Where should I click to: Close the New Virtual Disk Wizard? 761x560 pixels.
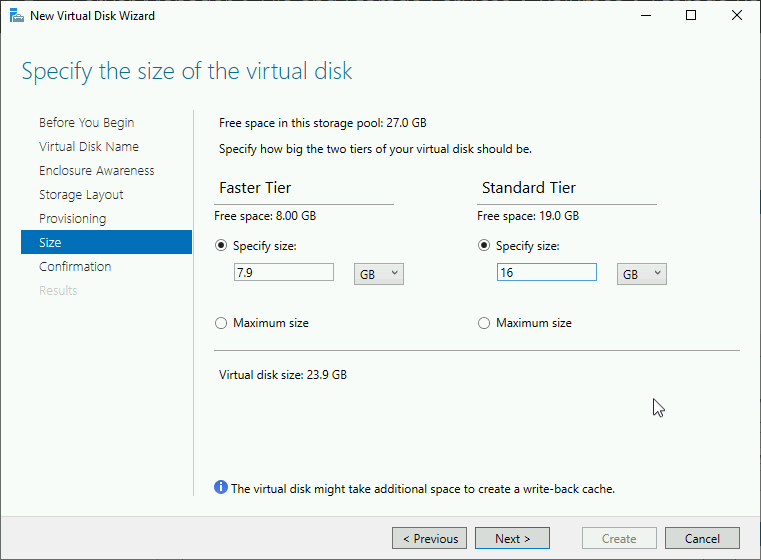(737, 16)
